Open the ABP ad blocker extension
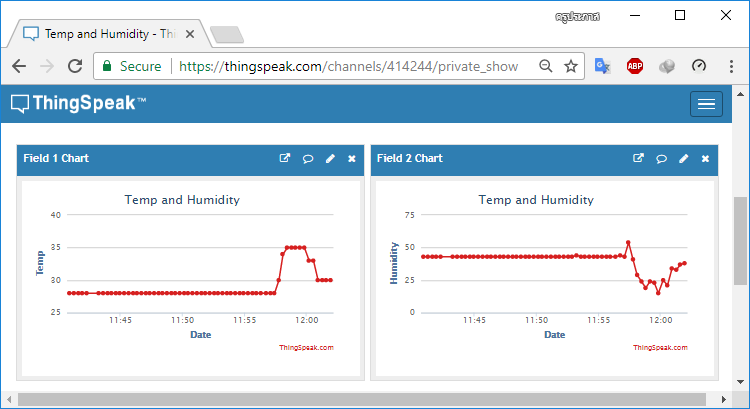This screenshot has width=750, height=409. pyautogui.click(x=635, y=66)
